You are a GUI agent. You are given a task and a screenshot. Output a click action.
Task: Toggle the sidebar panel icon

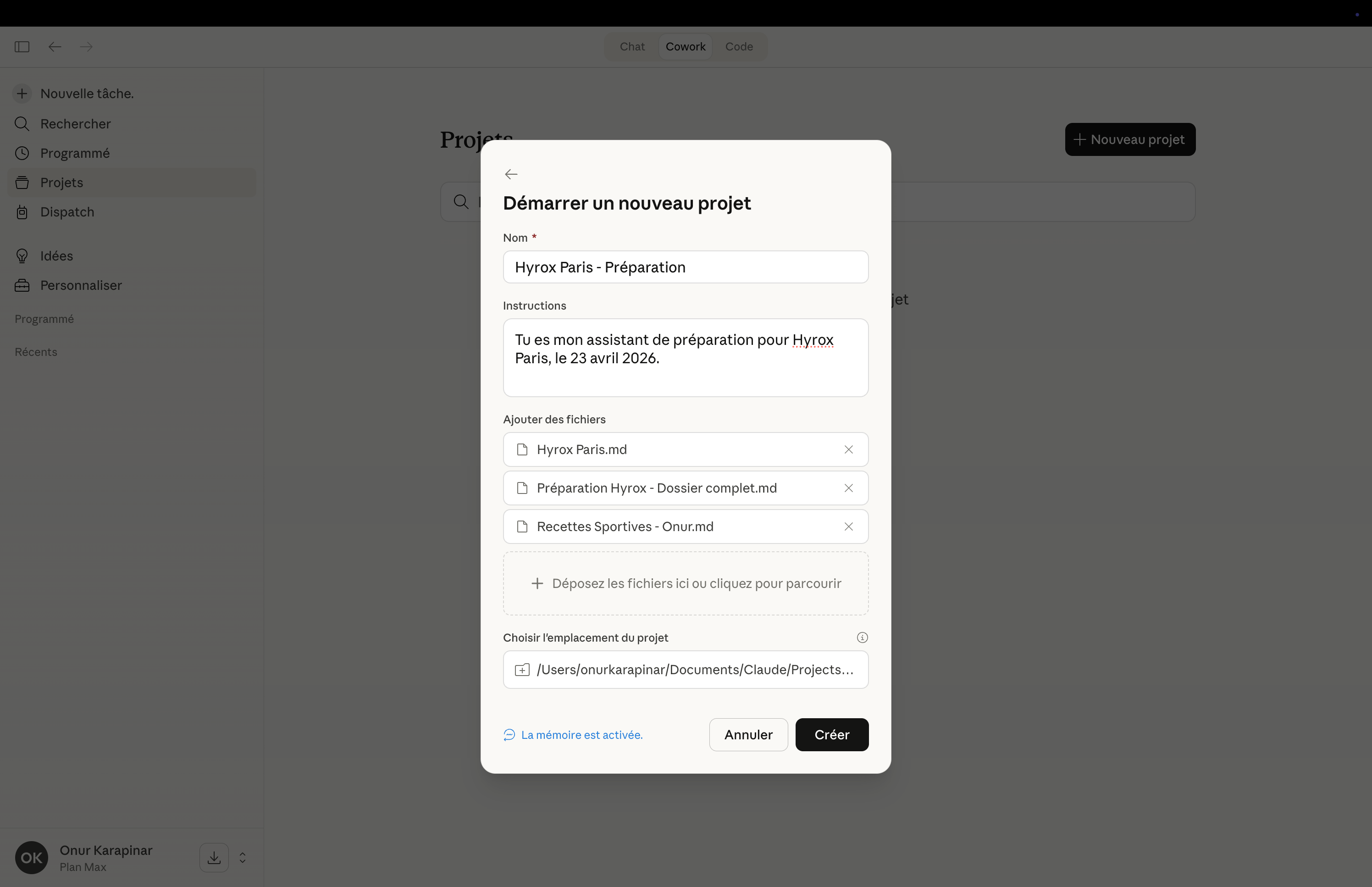[x=22, y=47]
